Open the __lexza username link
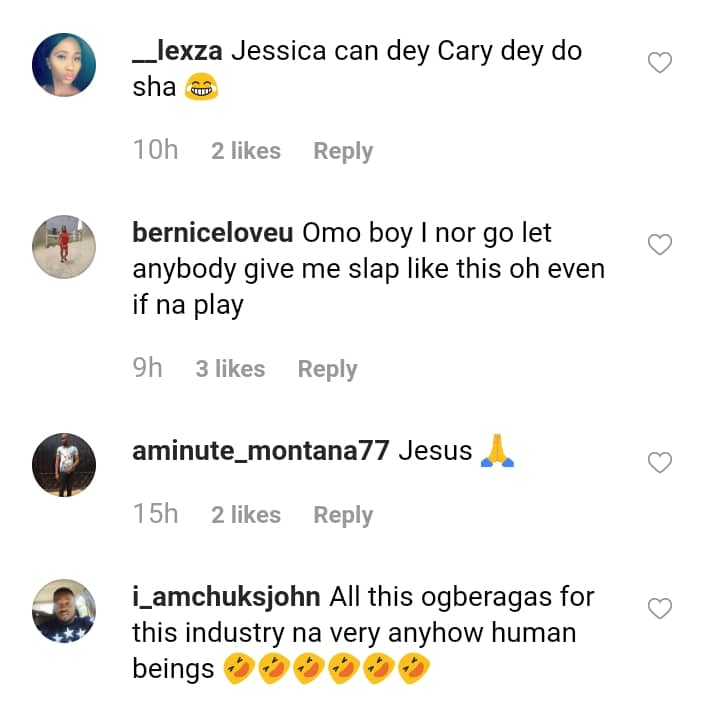Screen dimensions: 720x720 (177, 52)
